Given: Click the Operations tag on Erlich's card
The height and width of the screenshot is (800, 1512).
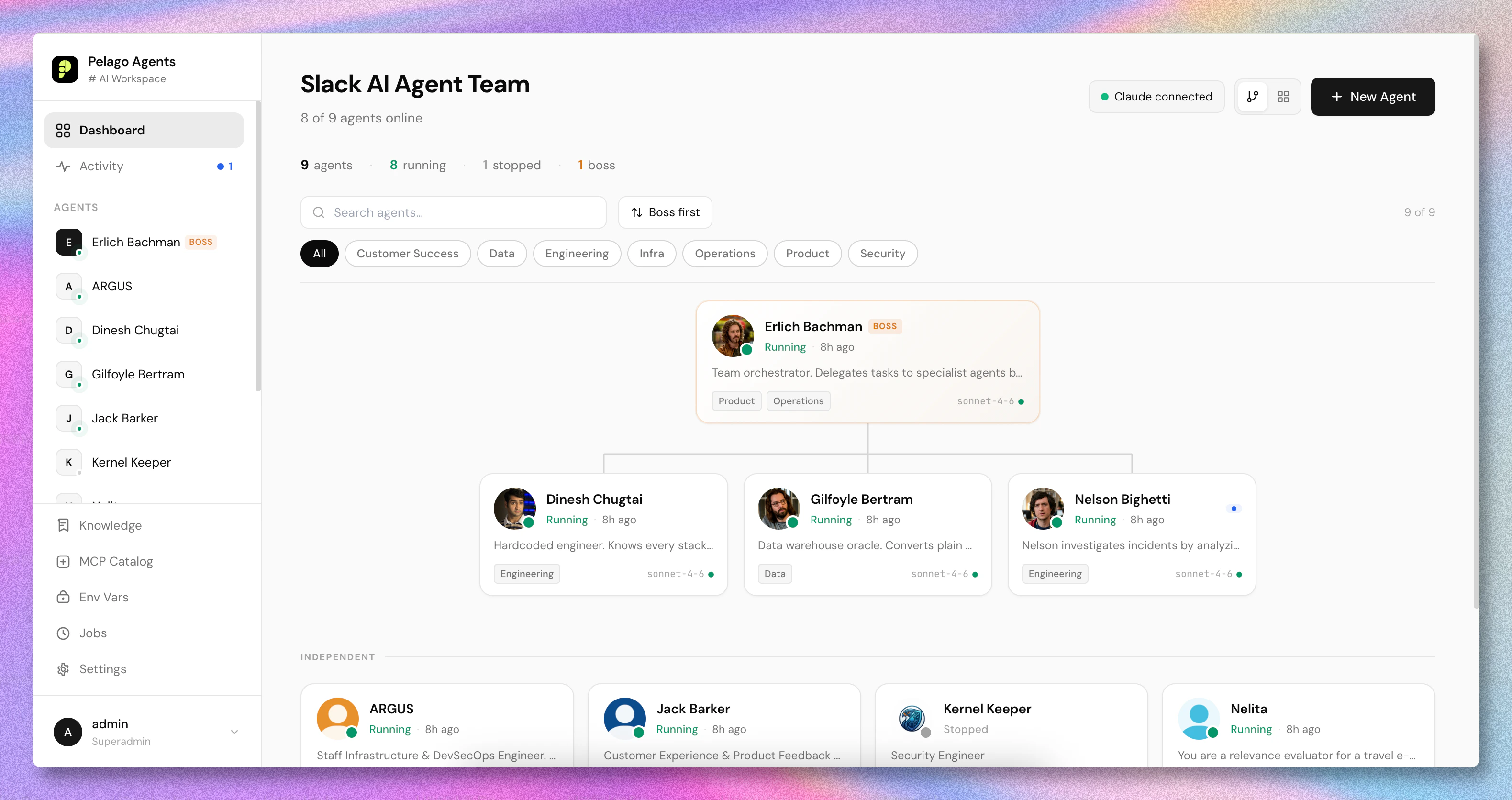Looking at the screenshot, I should pyautogui.click(x=798, y=401).
